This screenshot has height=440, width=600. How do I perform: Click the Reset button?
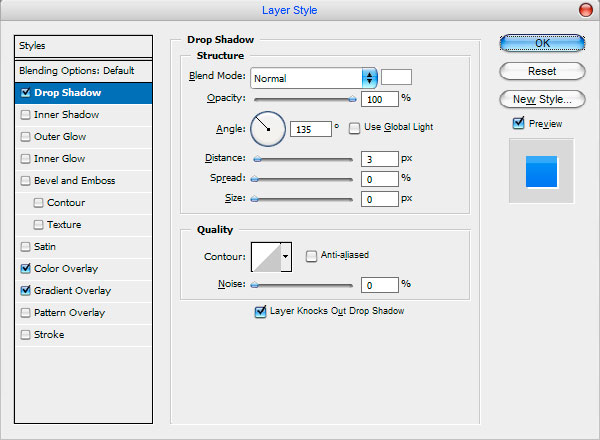542,71
